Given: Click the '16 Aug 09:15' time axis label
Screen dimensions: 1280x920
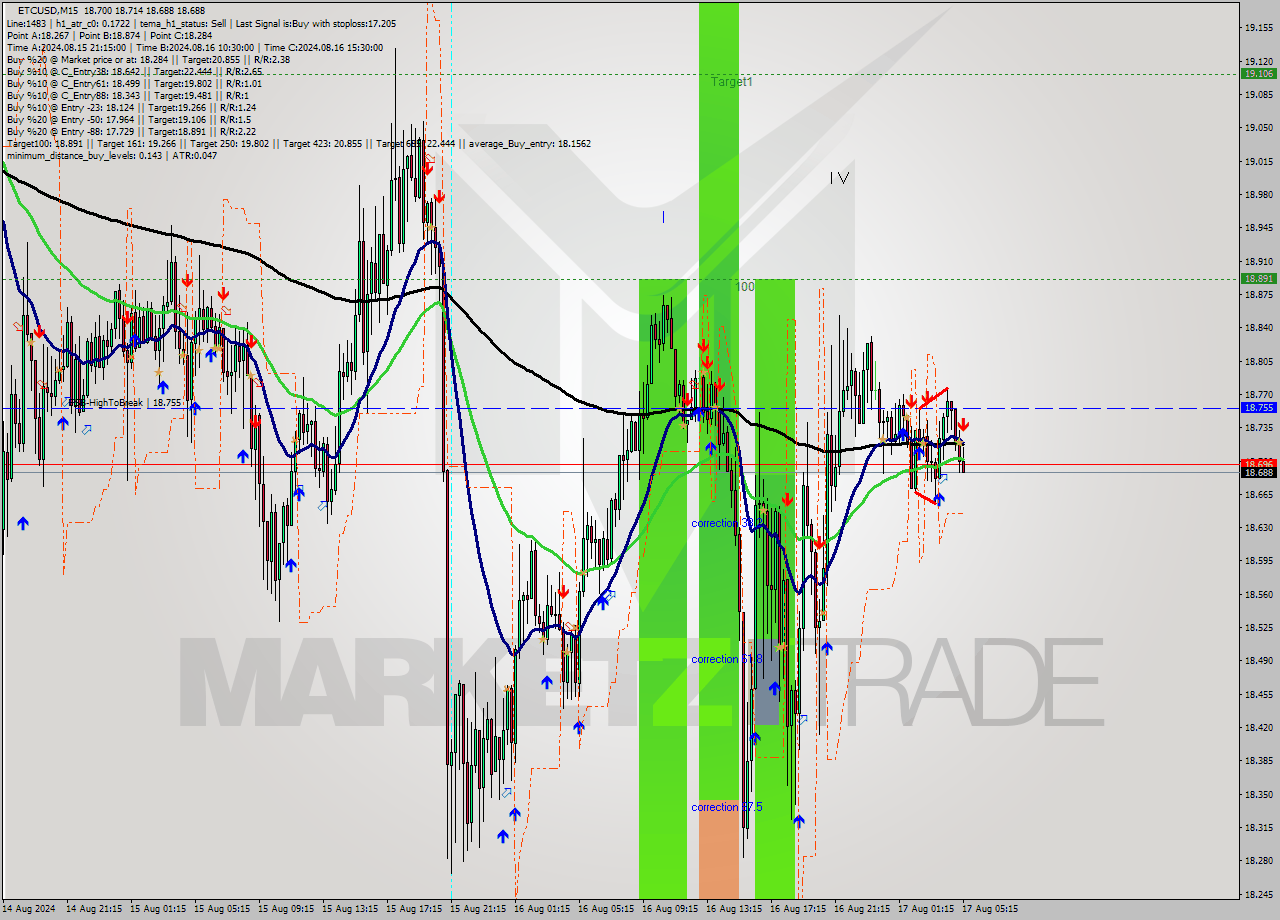Looking at the screenshot, I should pyautogui.click(x=670, y=909).
